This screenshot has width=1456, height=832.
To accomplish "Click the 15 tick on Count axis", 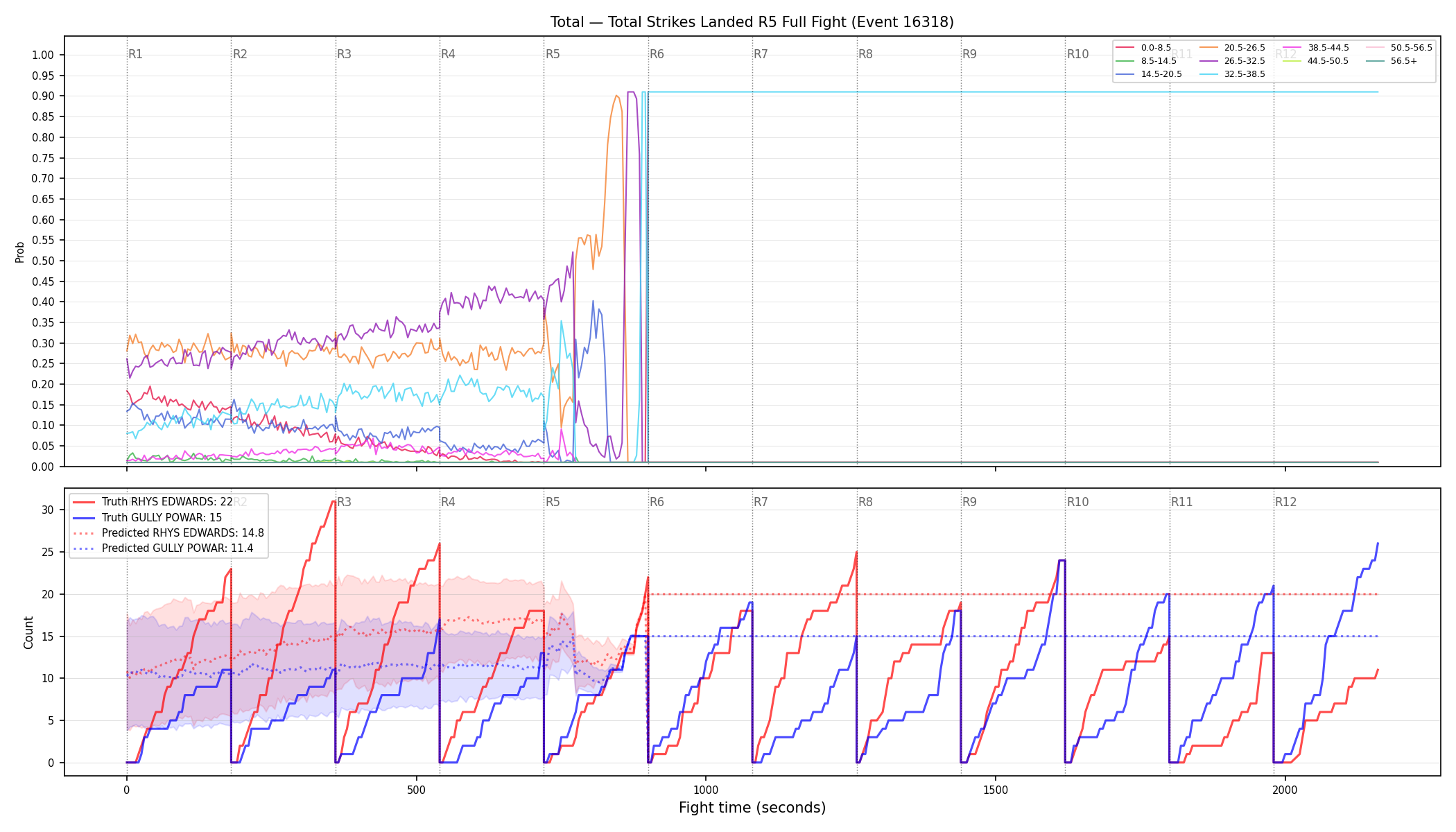I will 48,636.
